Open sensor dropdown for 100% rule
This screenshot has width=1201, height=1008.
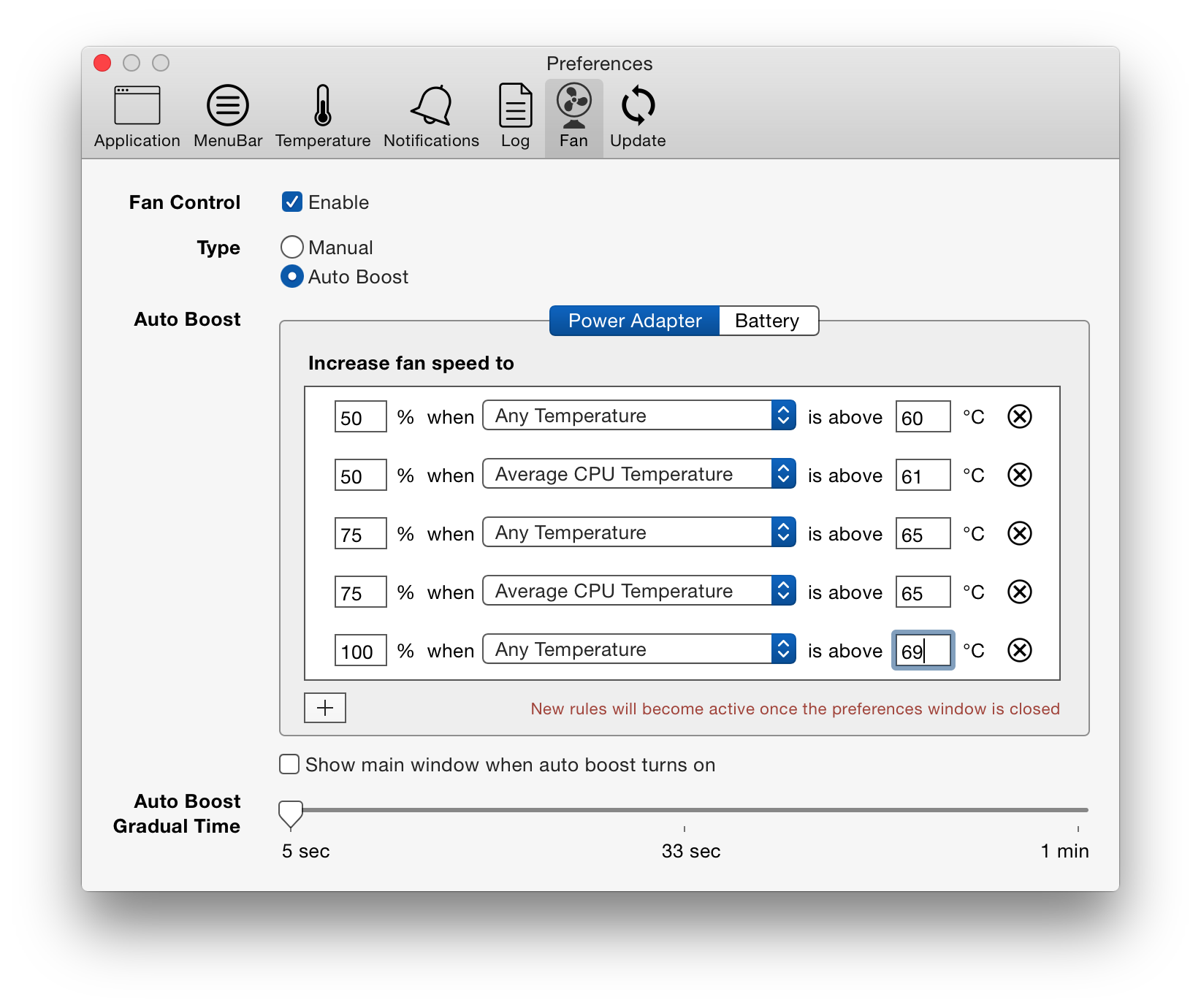[639, 649]
